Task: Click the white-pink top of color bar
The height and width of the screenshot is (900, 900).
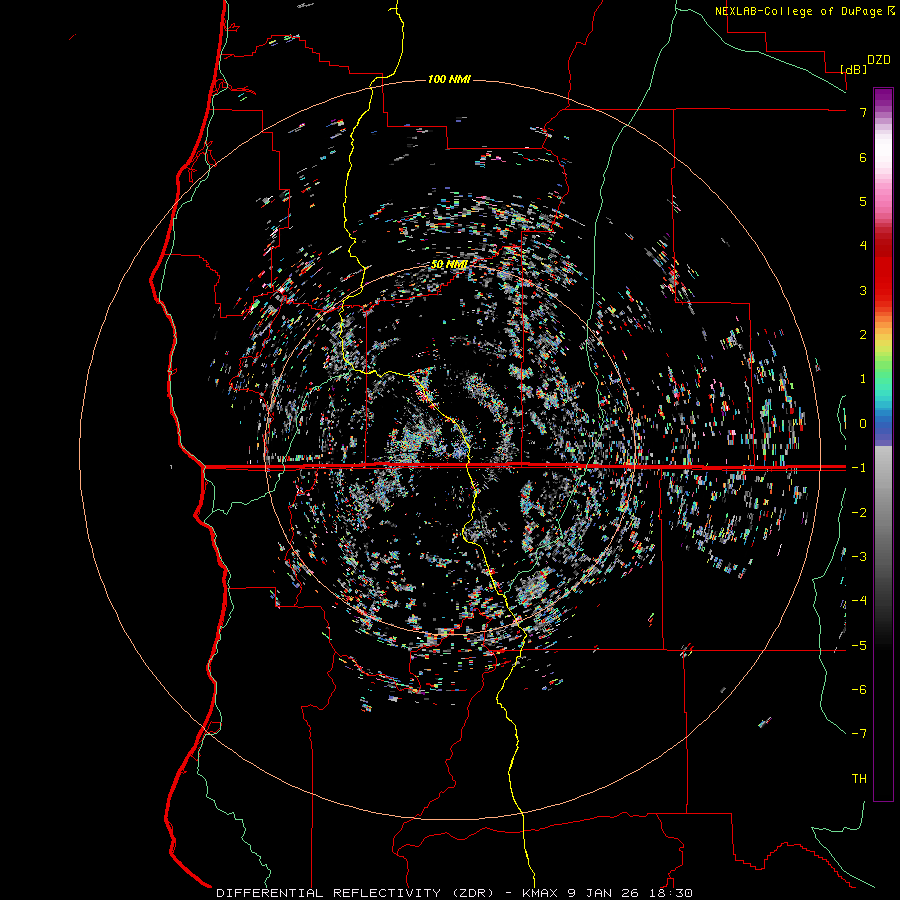Action: point(883,149)
